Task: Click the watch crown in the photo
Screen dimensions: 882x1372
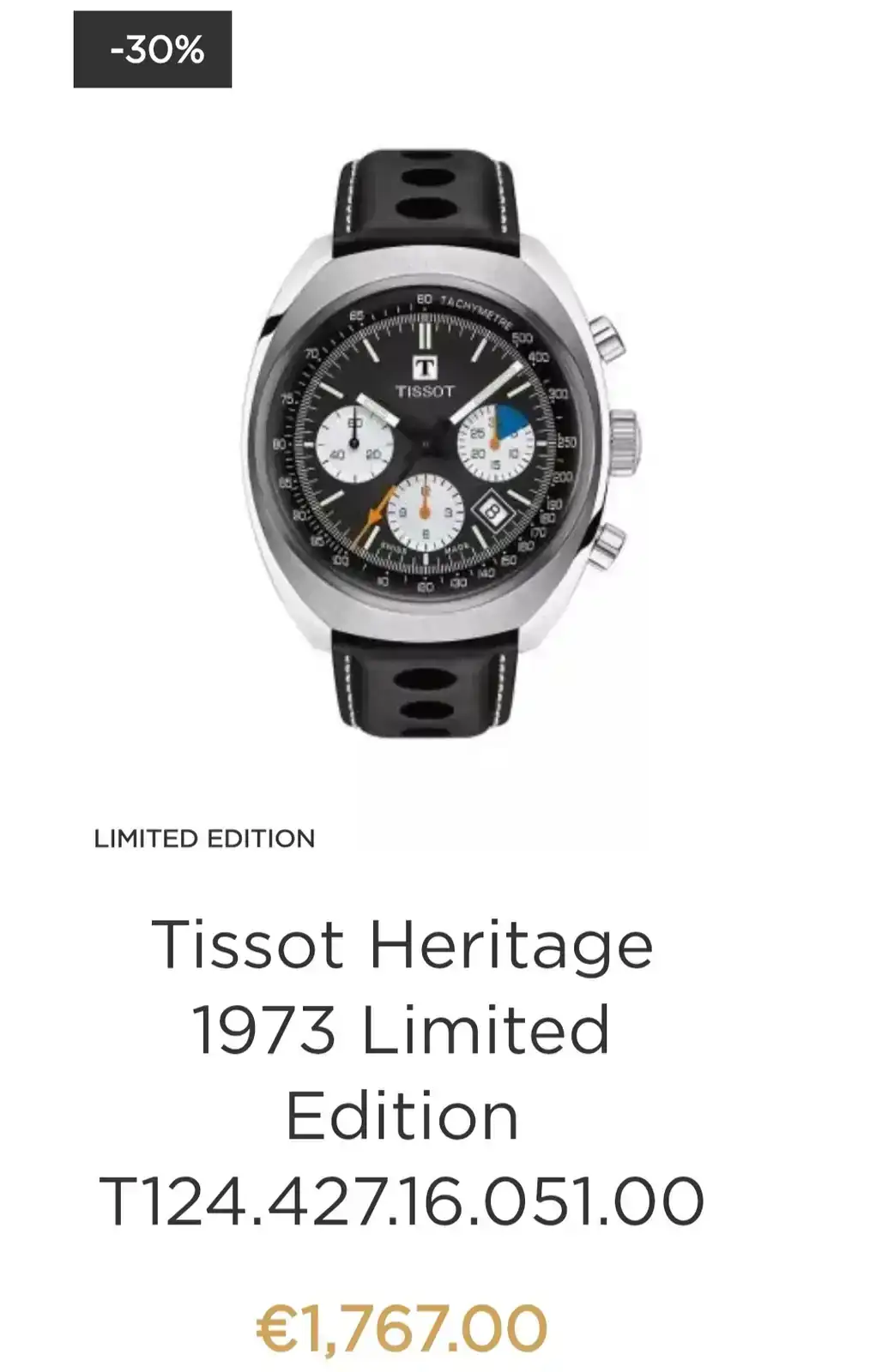Action: 625,443
